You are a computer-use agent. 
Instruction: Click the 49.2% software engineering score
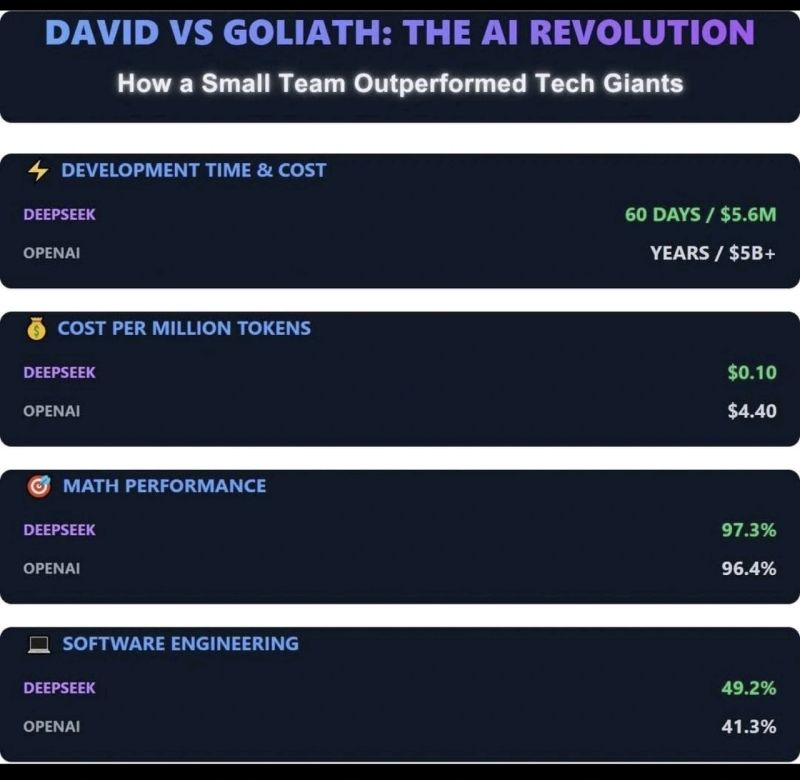[748, 688]
